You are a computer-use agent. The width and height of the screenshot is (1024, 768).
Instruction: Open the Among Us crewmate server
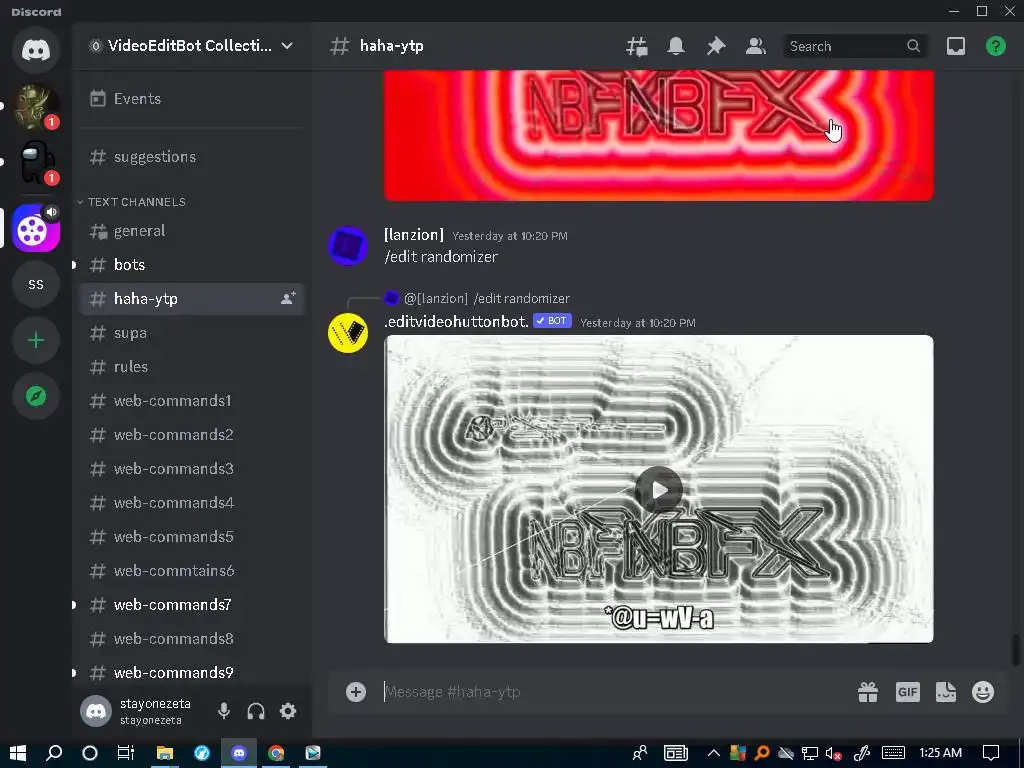tap(36, 163)
